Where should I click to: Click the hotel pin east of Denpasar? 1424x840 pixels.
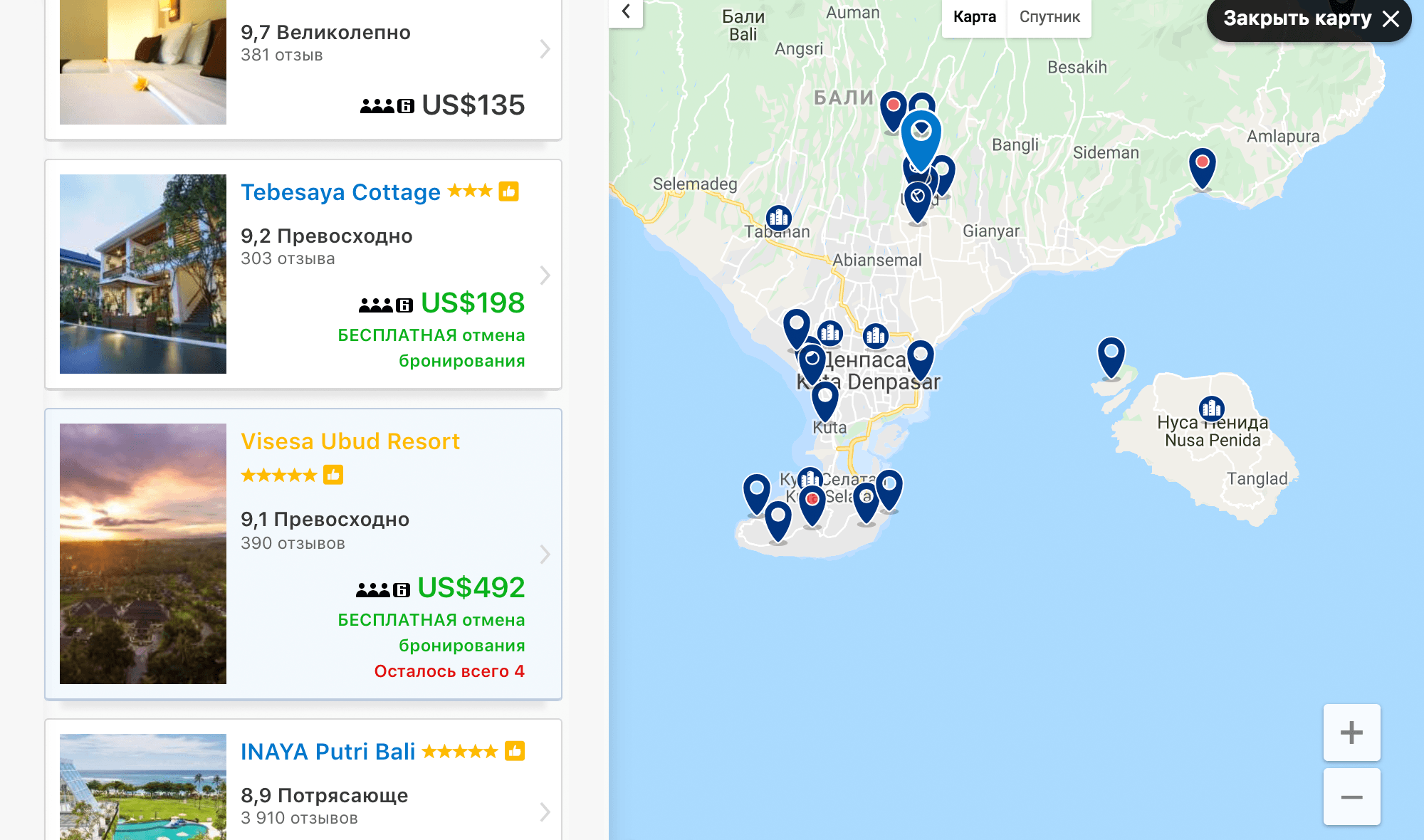point(921,360)
